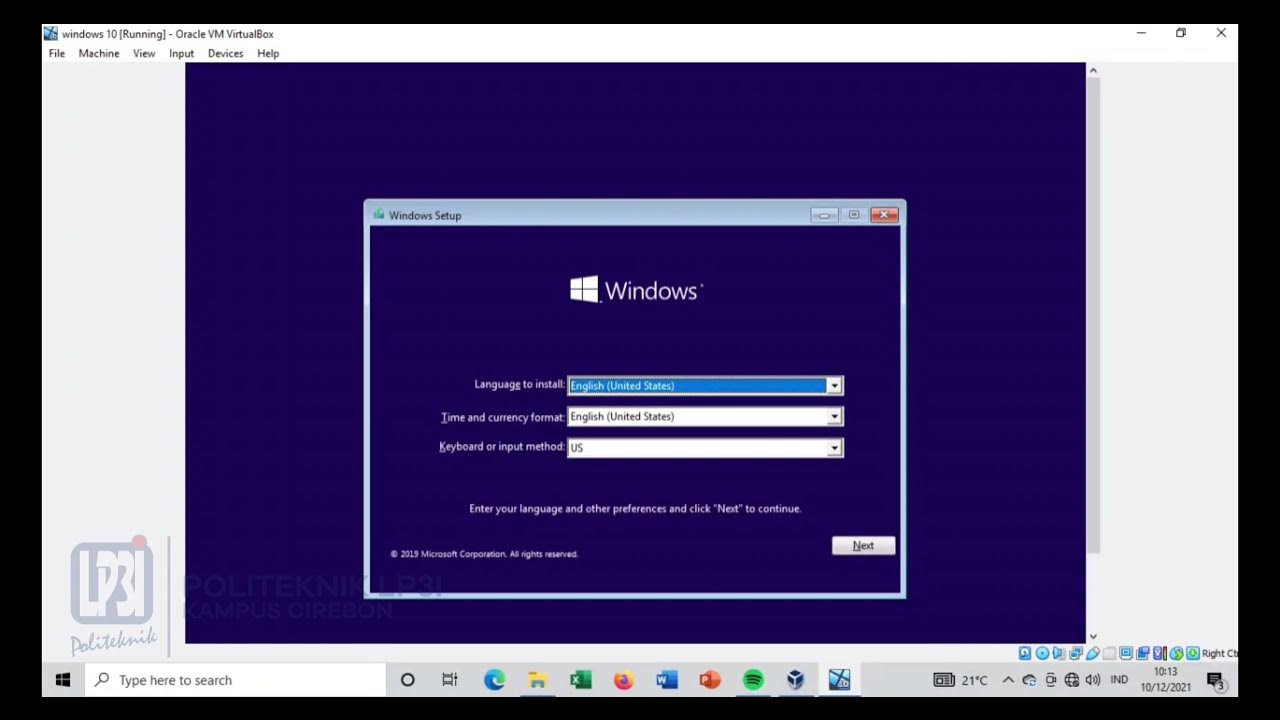Open the Machine menu

[x=99, y=53]
